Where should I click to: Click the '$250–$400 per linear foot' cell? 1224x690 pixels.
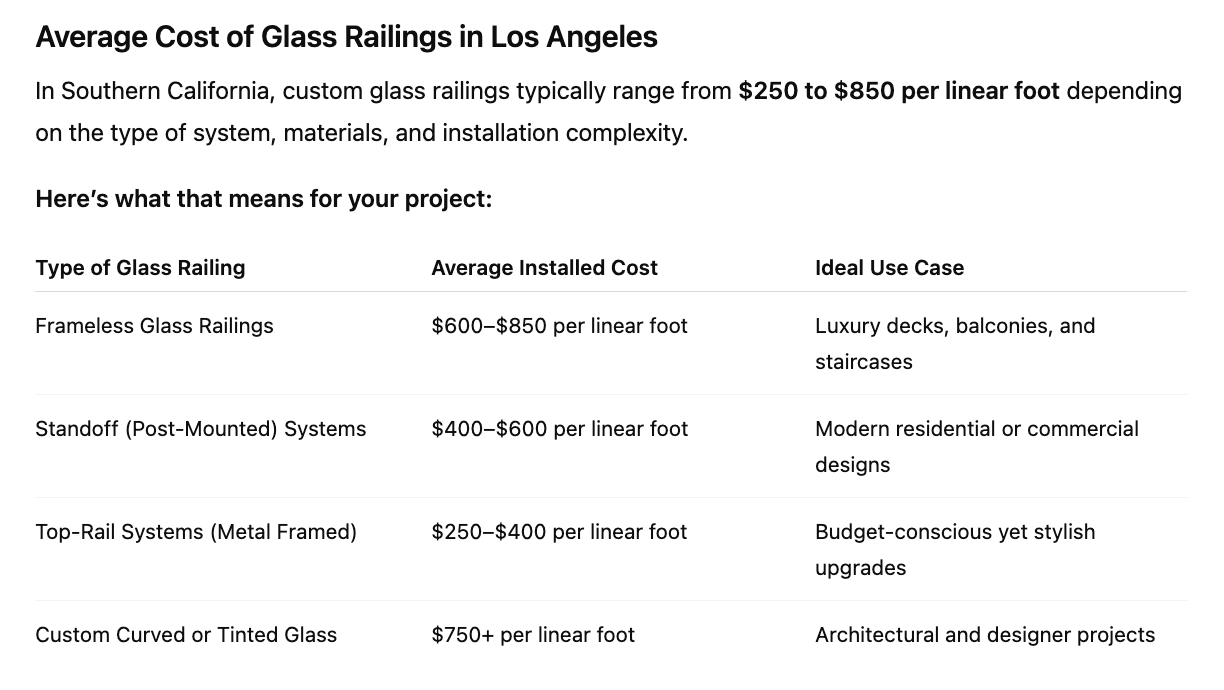(559, 532)
